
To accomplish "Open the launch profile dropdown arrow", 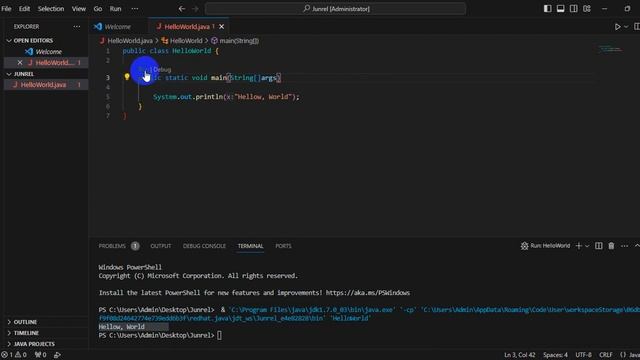I will click(587, 246).
